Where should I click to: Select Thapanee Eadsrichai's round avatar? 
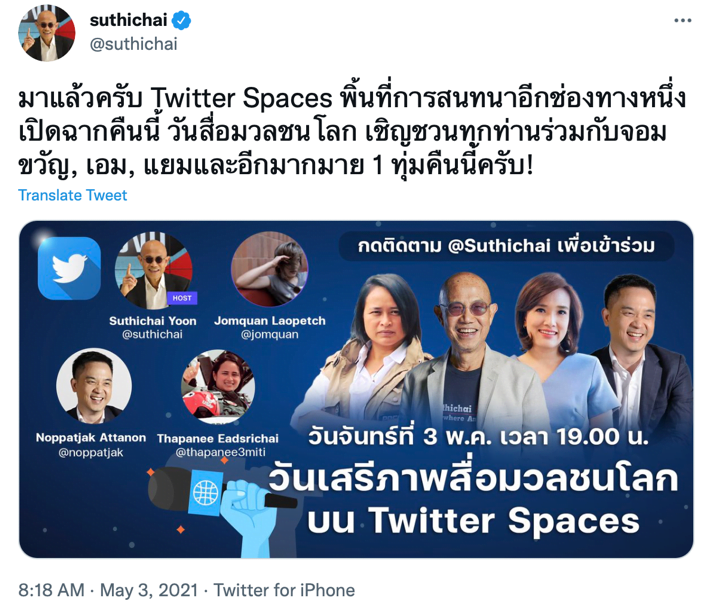click(218, 386)
